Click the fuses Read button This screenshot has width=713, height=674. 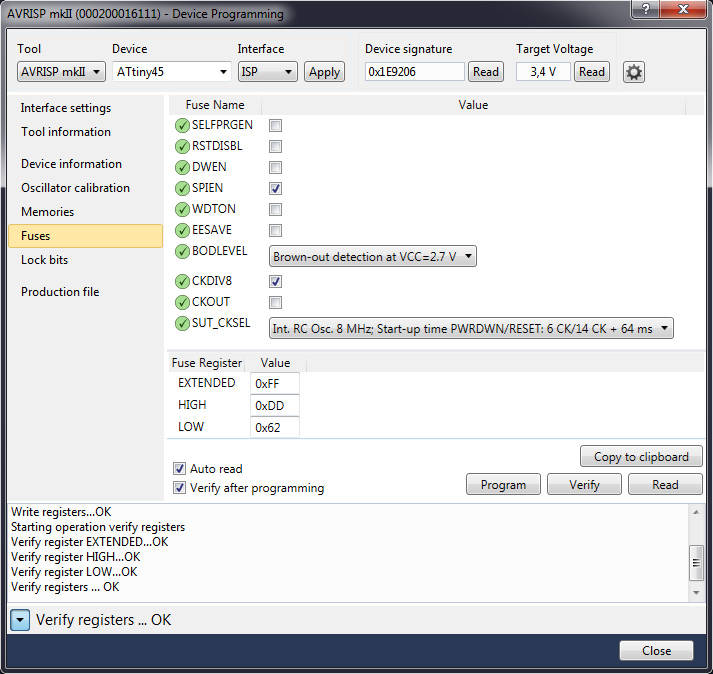(665, 485)
